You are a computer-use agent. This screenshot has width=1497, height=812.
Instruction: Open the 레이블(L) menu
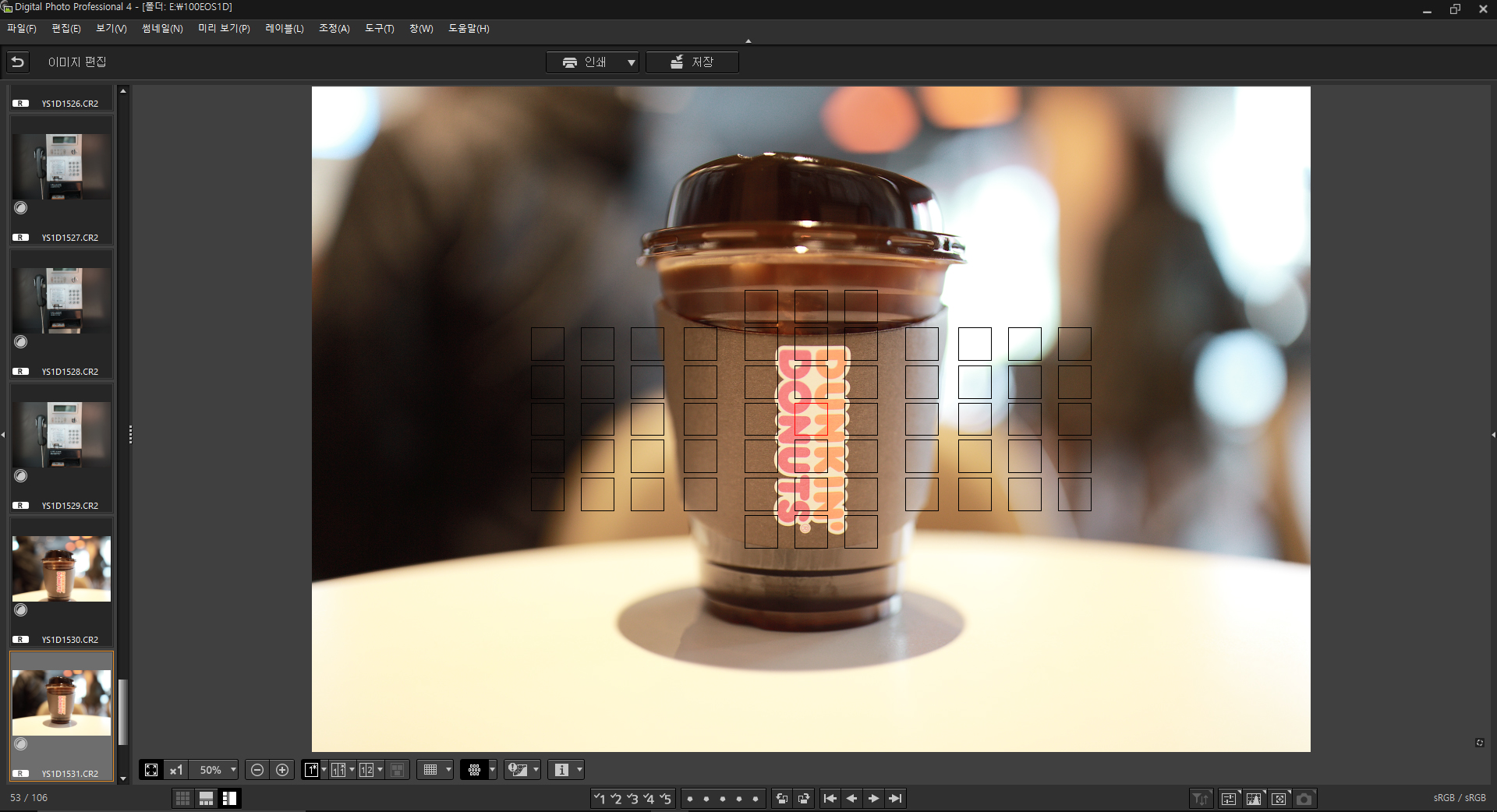click(285, 28)
